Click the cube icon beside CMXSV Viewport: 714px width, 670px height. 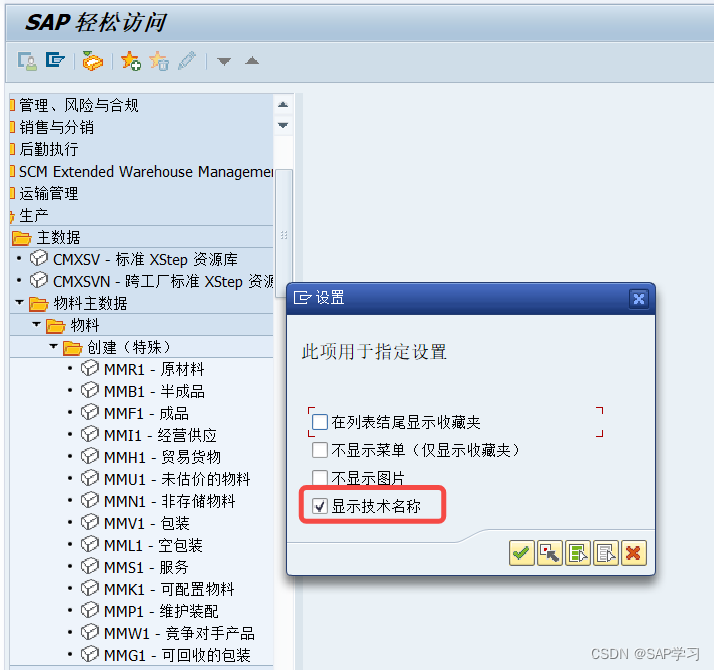point(39,258)
